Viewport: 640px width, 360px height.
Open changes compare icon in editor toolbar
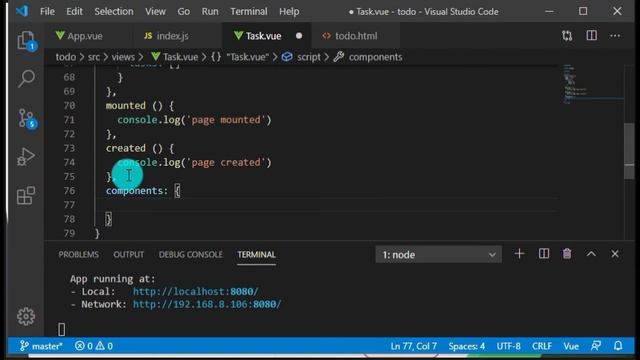click(567, 36)
